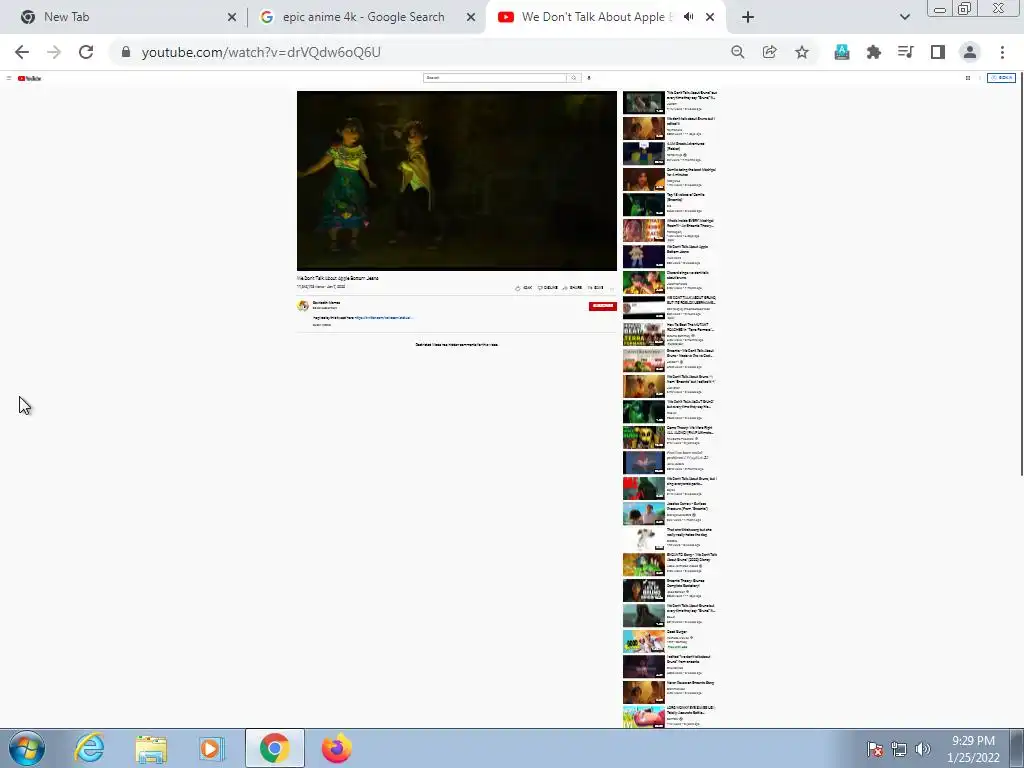1024x768 pixels.
Task: Close the New Tab tab
Action: tap(232, 17)
